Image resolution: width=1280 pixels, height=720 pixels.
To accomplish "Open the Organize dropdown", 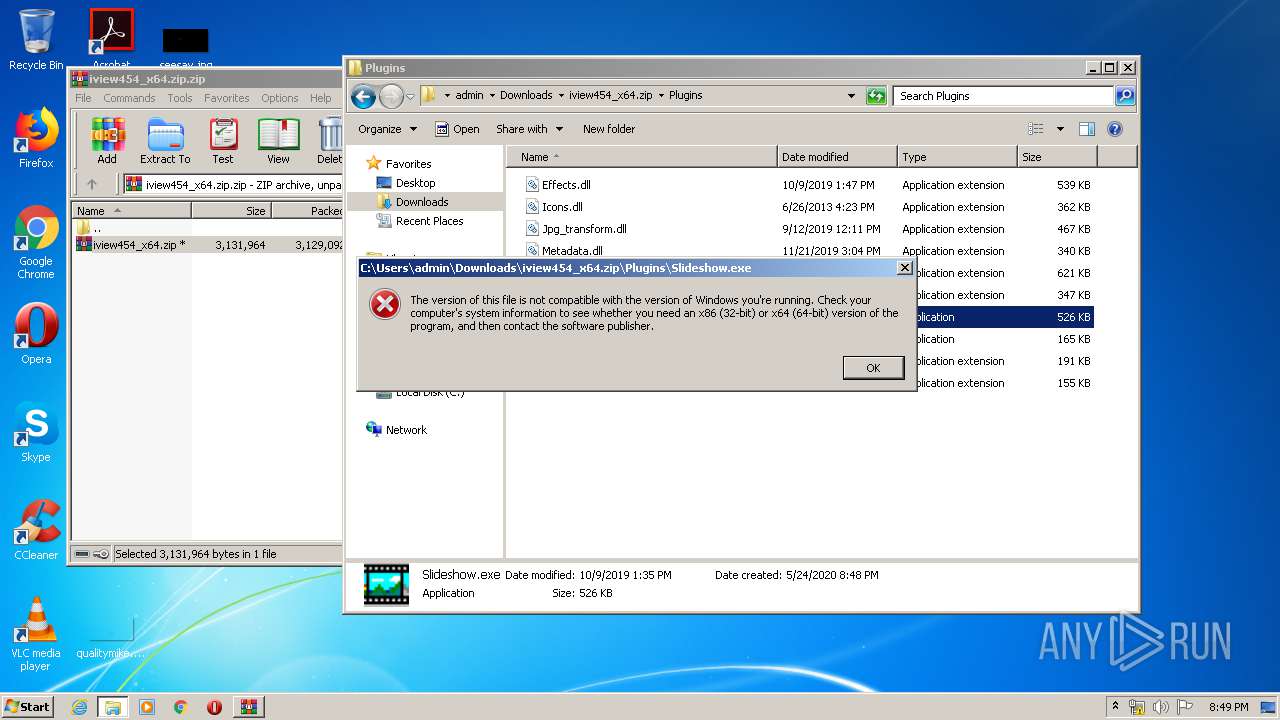I will click(x=387, y=129).
